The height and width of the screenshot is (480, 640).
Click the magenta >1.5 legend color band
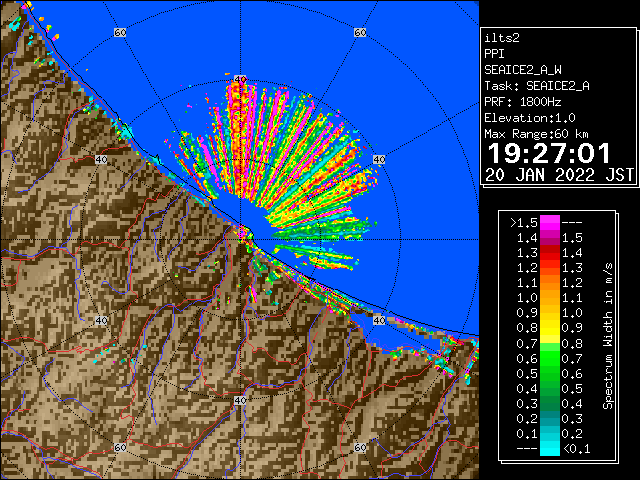click(550, 222)
